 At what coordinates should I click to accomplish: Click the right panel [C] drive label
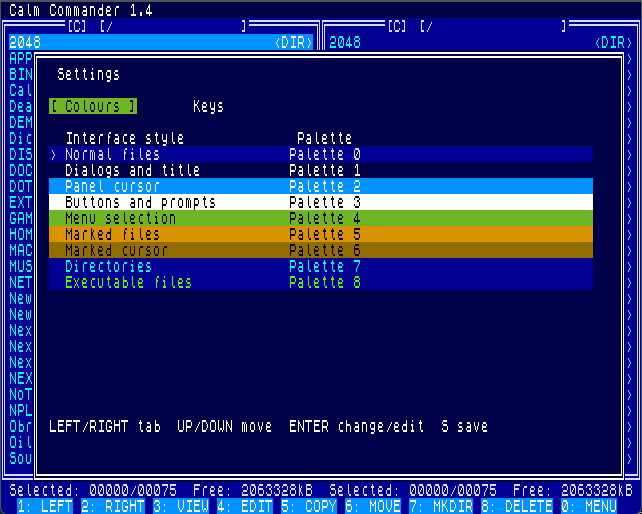click(397, 26)
